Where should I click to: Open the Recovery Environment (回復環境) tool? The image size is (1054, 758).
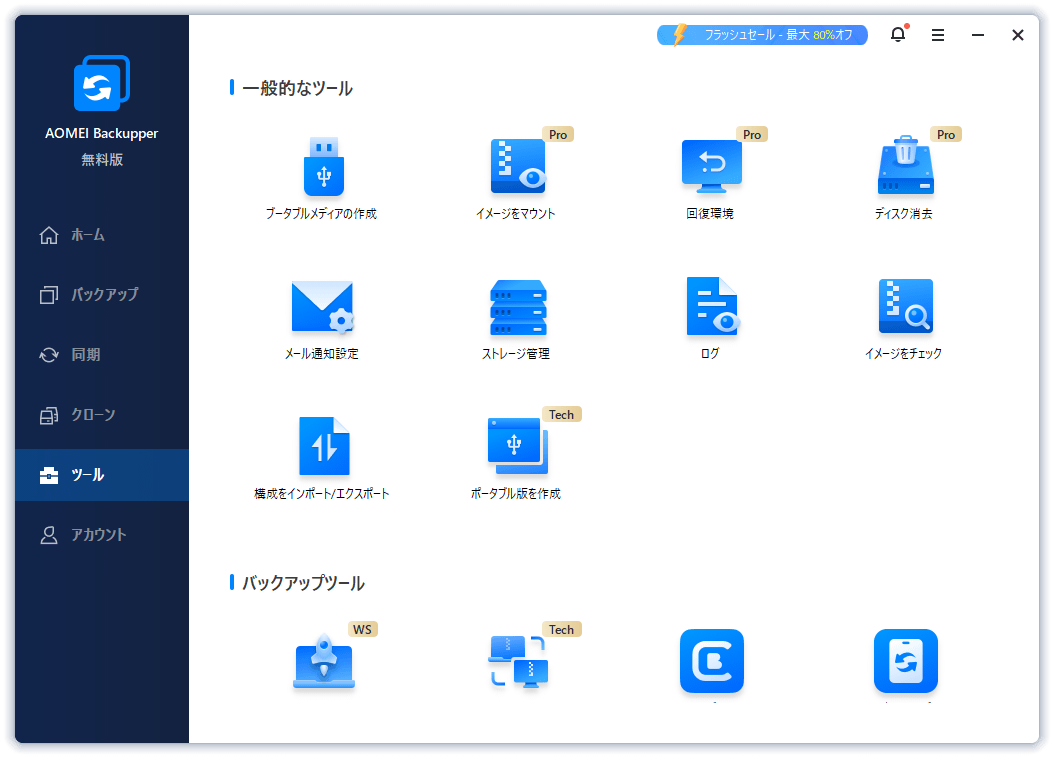point(710,168)
